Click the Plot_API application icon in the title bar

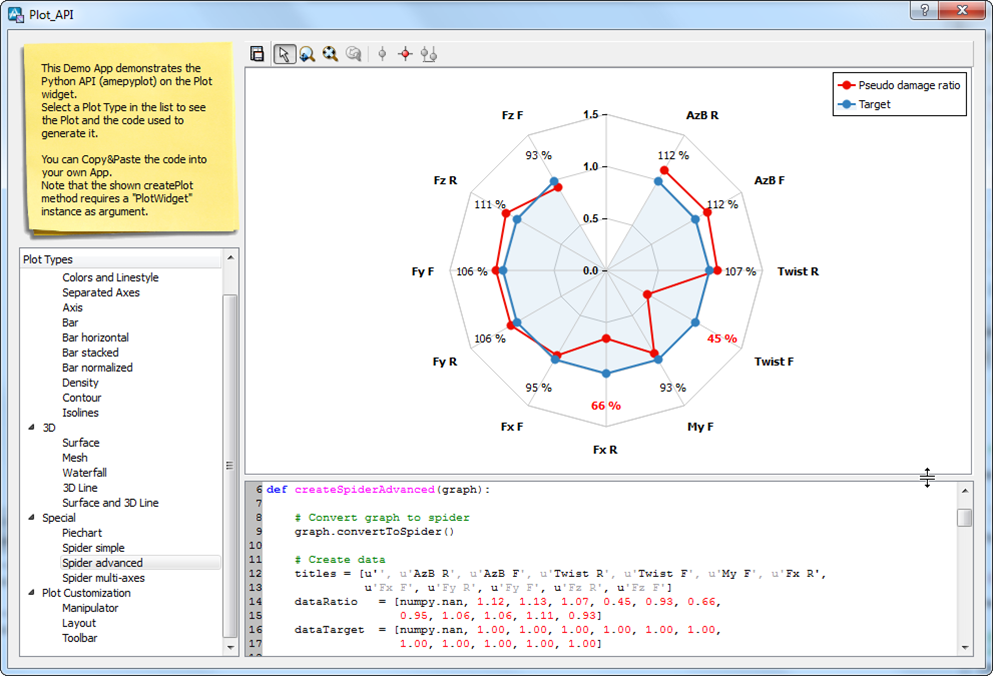[x=14, y=14]
